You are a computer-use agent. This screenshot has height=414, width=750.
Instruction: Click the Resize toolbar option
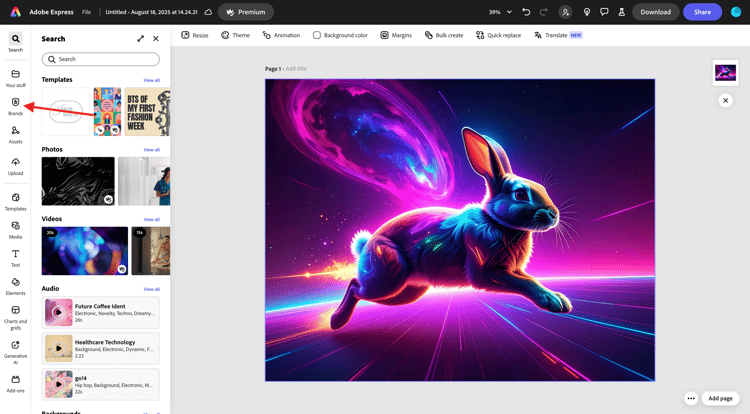[x=195, y=35]
